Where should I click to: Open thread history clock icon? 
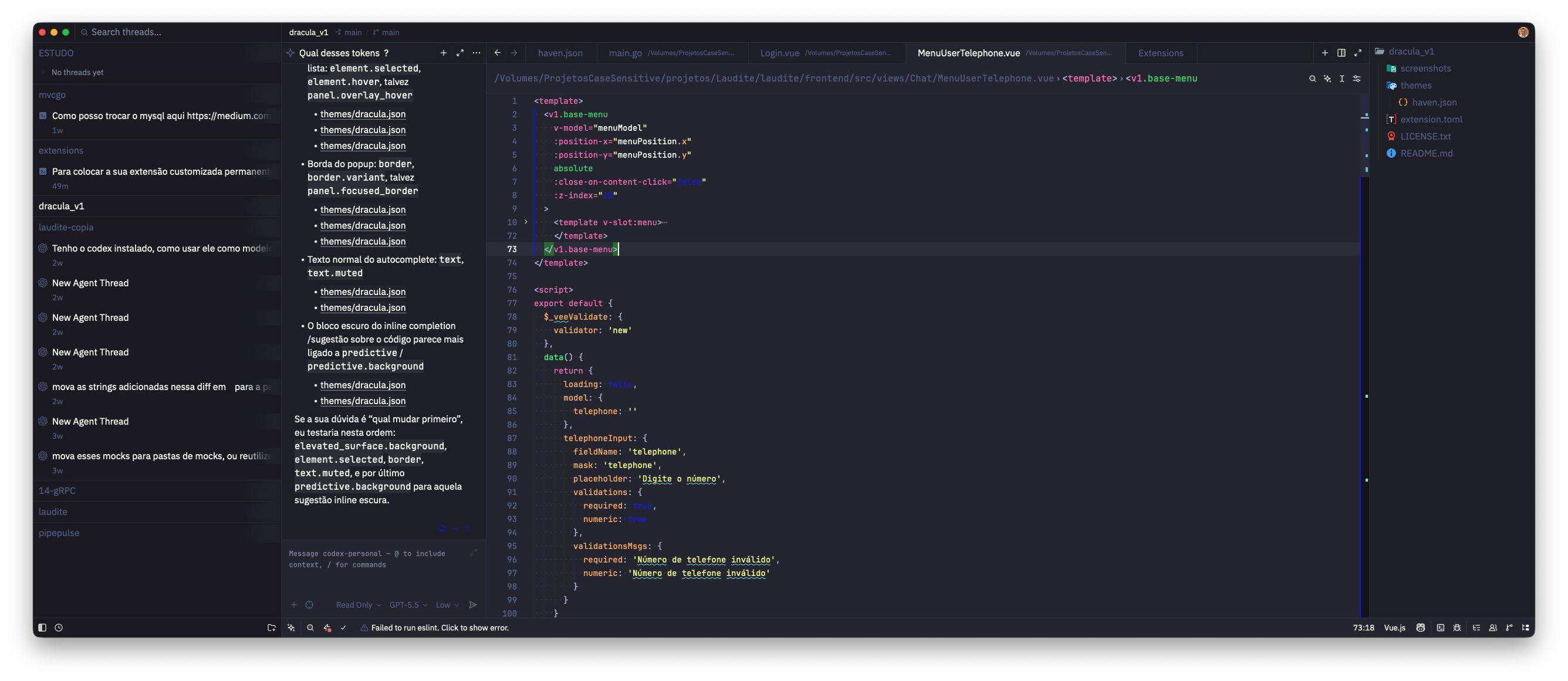[59, 628]
